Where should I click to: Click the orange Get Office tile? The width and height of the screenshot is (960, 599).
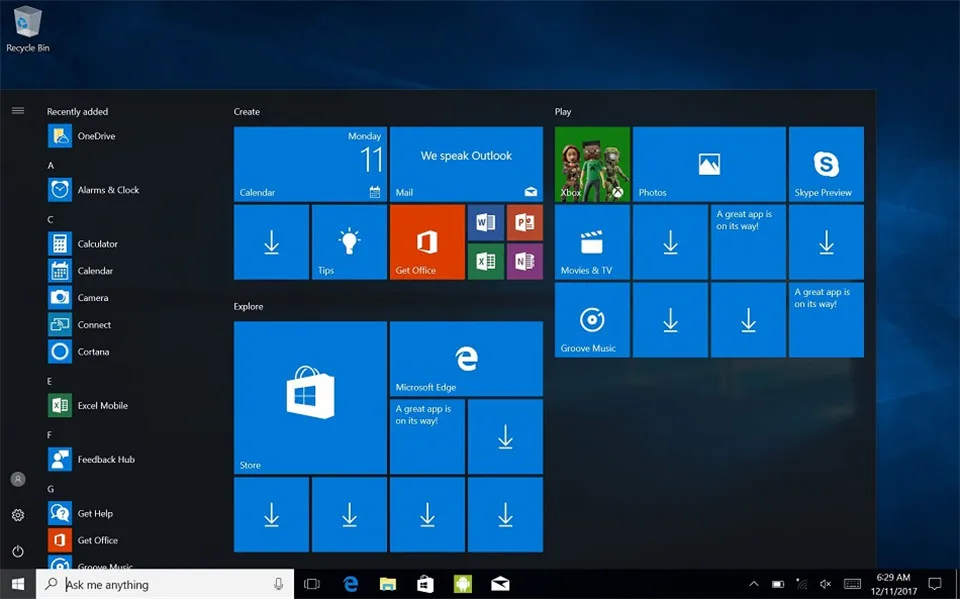click(427, 243)
